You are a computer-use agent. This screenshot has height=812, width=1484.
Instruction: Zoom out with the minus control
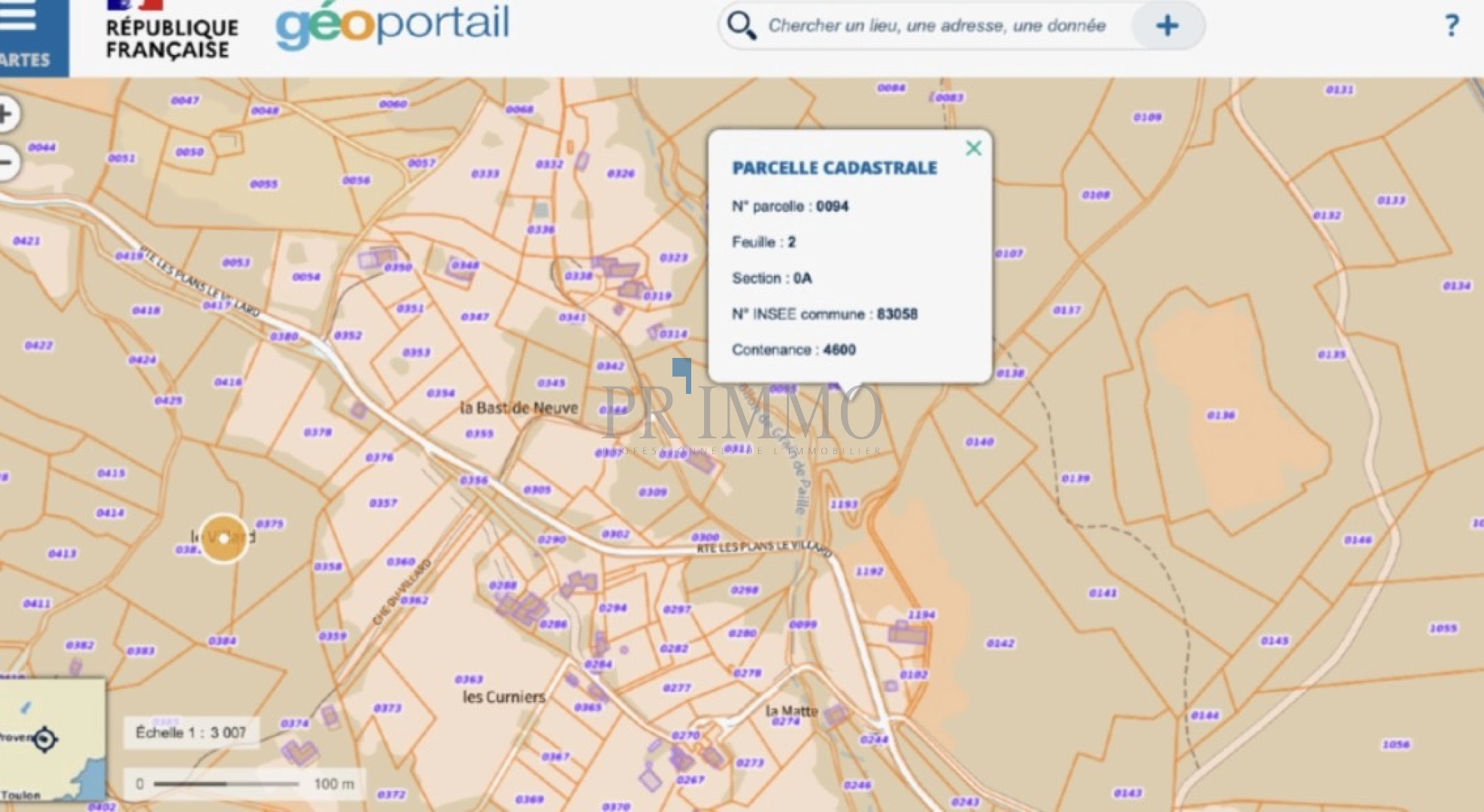click(x=7, y=162)
